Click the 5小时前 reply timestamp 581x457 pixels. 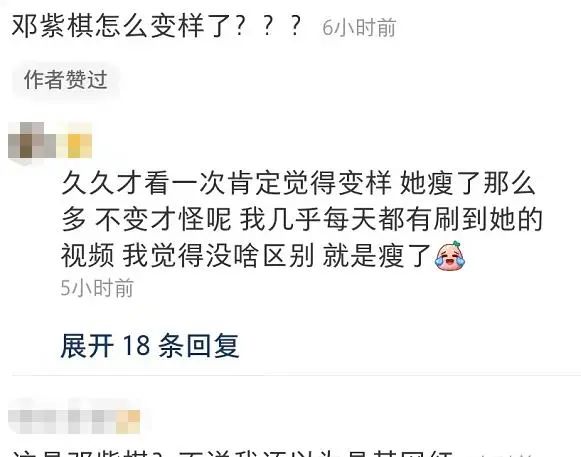point(97,288)
